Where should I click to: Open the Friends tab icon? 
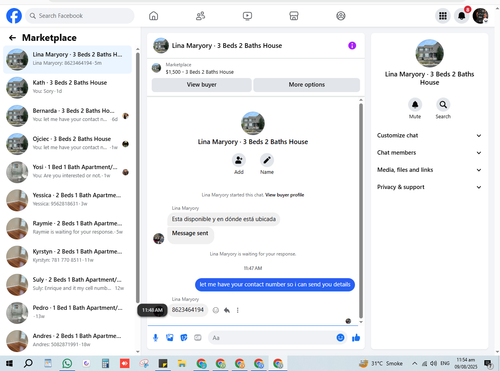tap(200, 16)
